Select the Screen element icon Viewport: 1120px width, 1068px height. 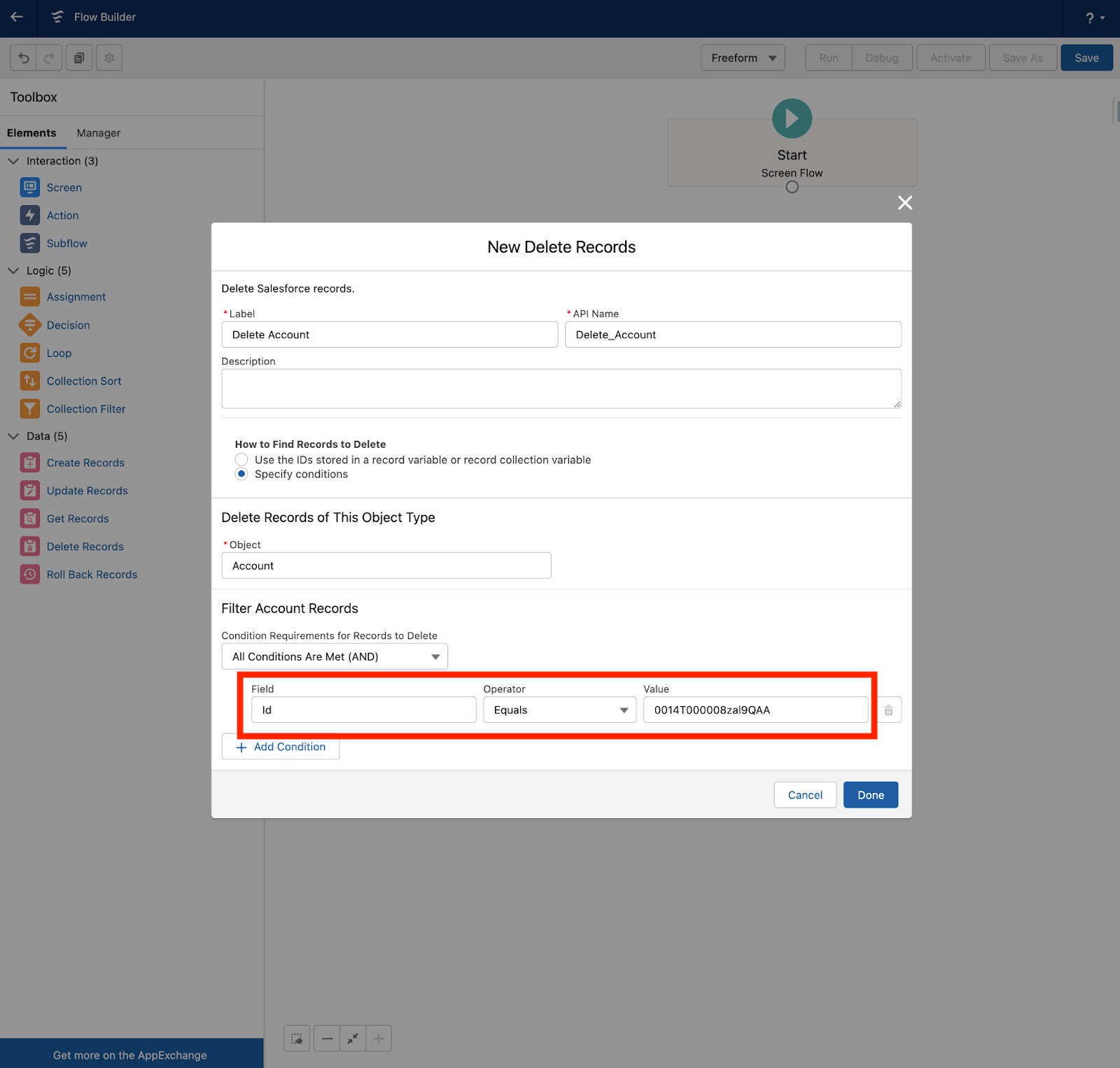coord(30,187)
